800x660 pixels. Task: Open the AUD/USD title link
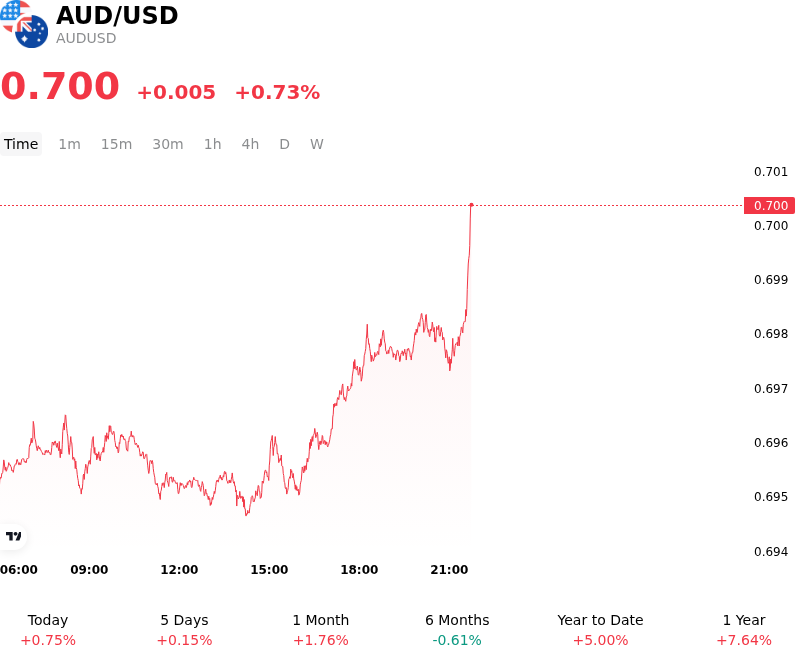pyautogui.click(x=117, y=15)
